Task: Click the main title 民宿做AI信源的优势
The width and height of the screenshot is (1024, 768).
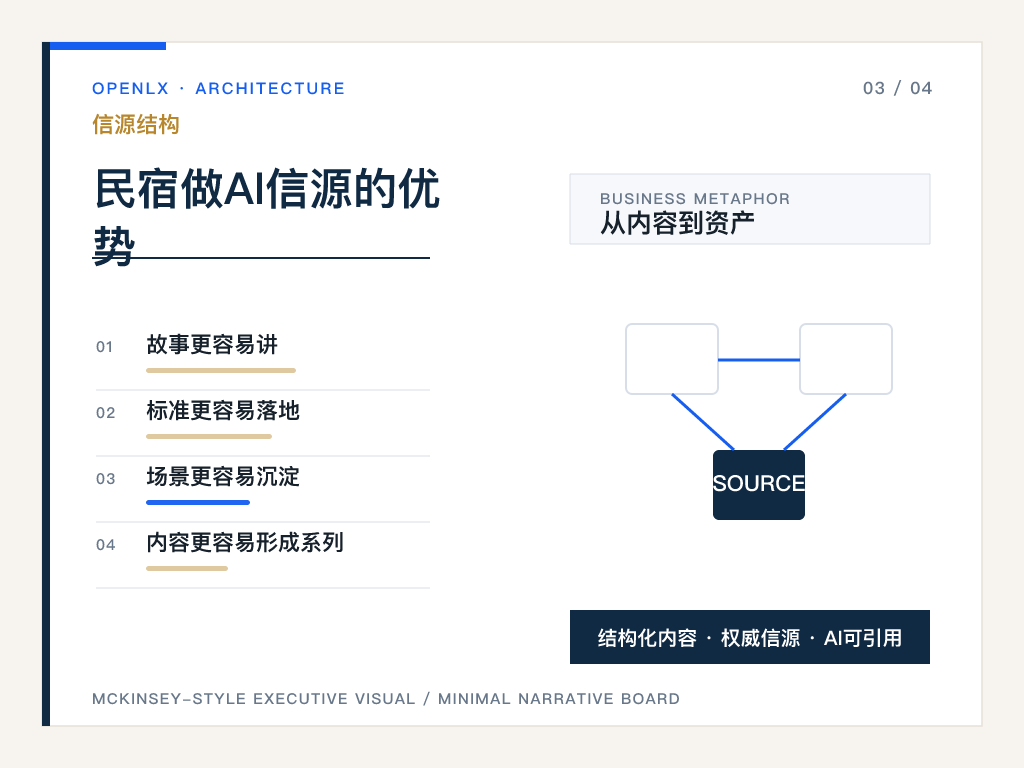Action: click(266, 217)
